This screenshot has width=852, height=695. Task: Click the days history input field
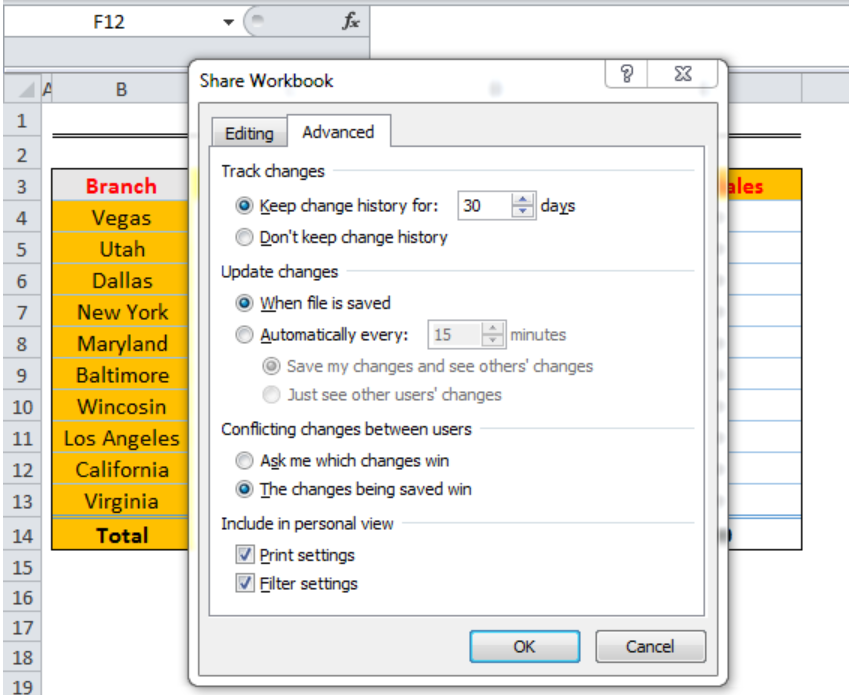click(x=485, y=205)
